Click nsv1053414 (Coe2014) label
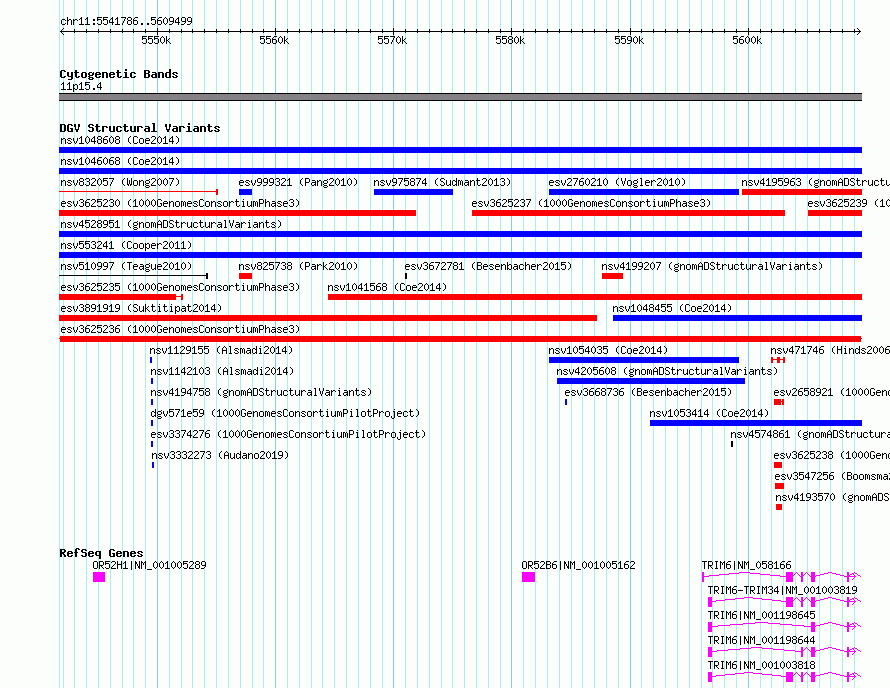890x688 pixels. click(x=710, y=413)
